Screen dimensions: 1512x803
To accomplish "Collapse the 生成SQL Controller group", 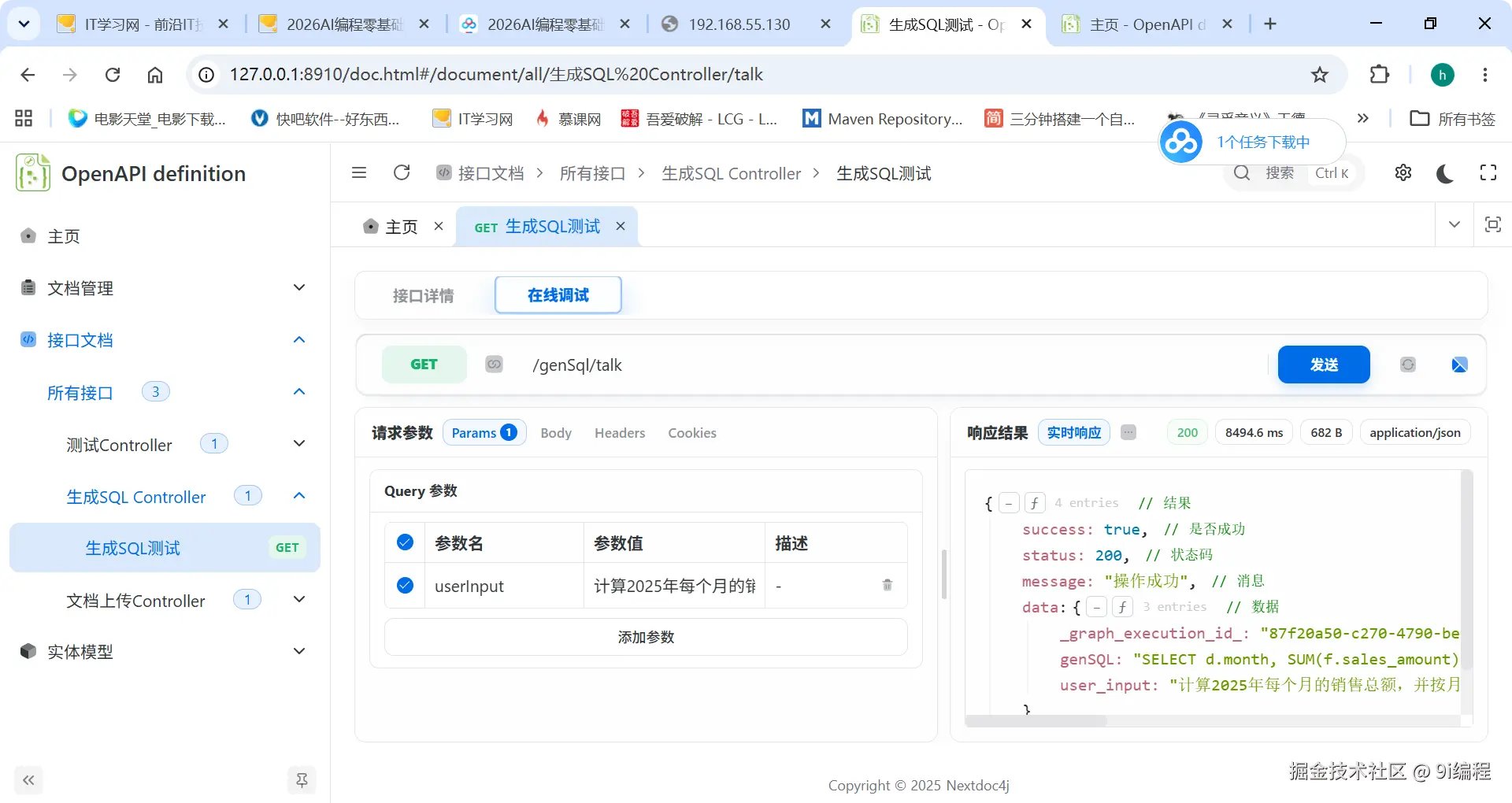I will 164,496.
